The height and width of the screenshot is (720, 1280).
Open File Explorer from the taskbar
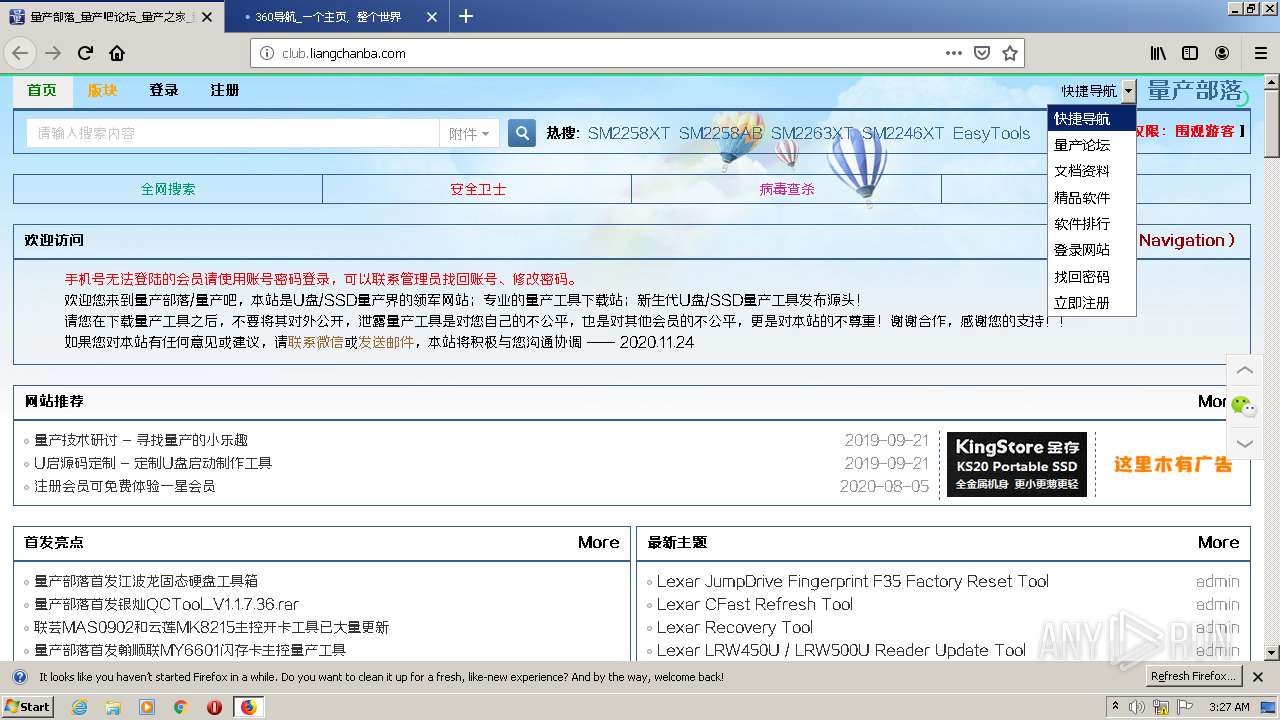(113, 707)
